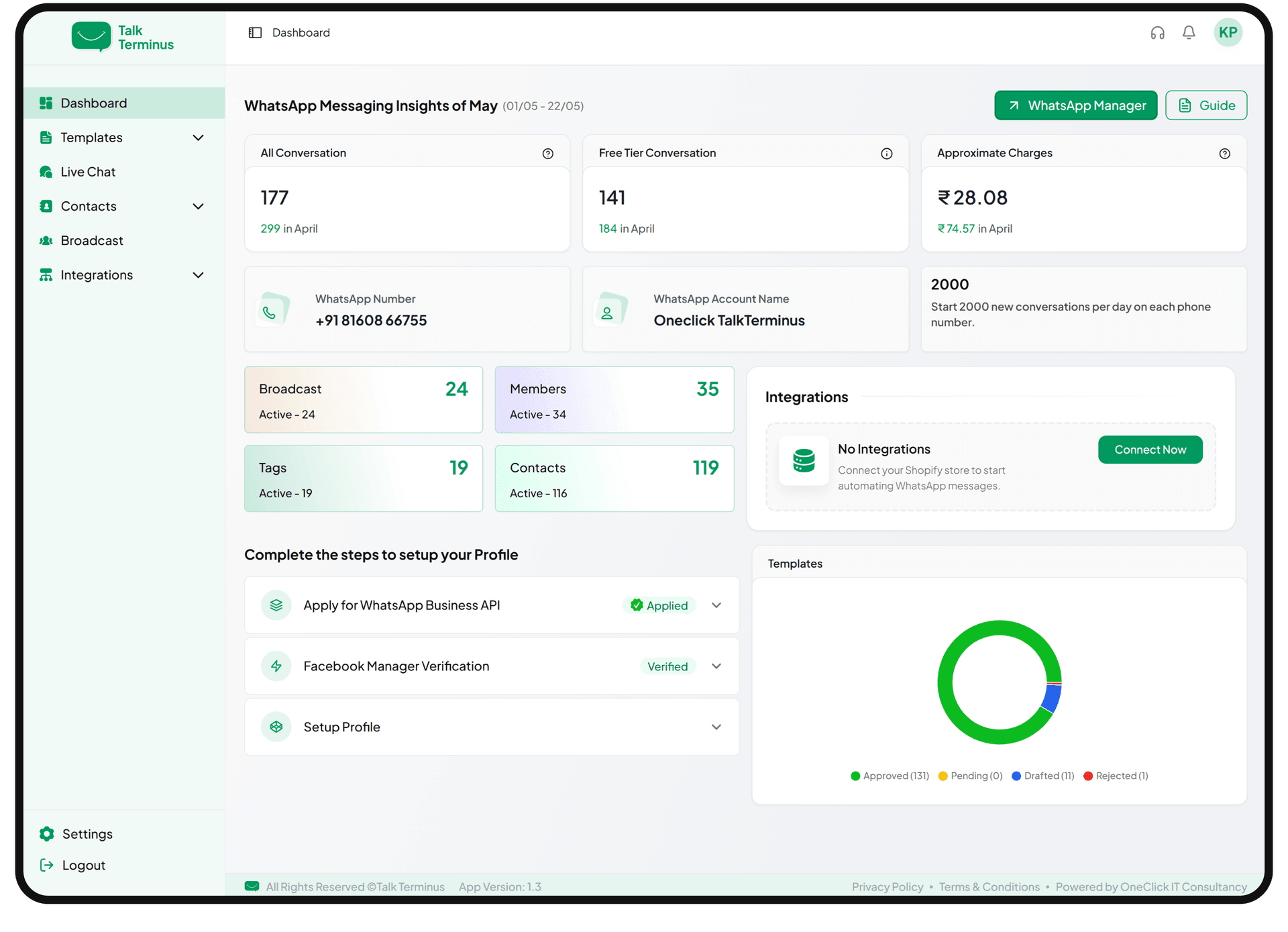
Task: Click the Logout icon in sidebar
Action: (46, 865)
